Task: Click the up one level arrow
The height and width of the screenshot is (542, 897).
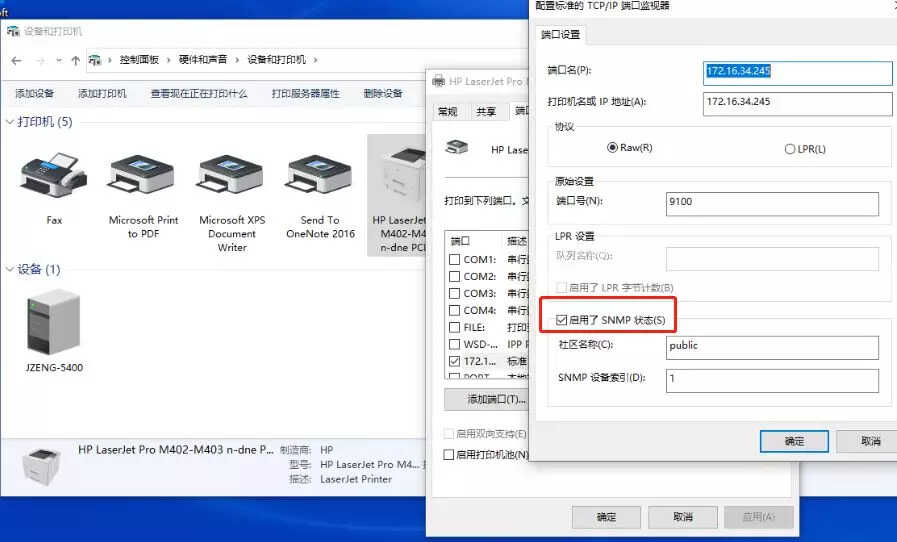Action: click(x=75, y=60)
